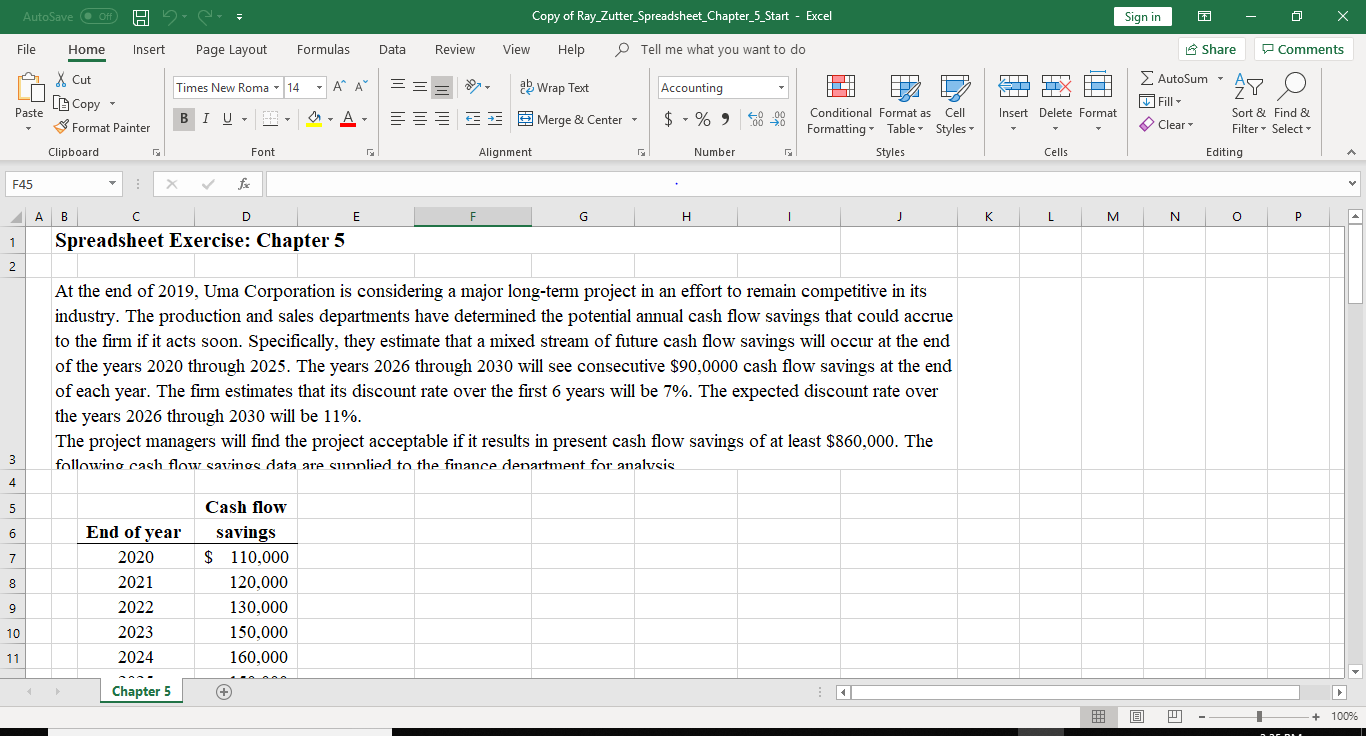This screenshot has width=1366, height=736.
Task: Switch to the Formulas ribbon tab
Action: pos(323,49)
